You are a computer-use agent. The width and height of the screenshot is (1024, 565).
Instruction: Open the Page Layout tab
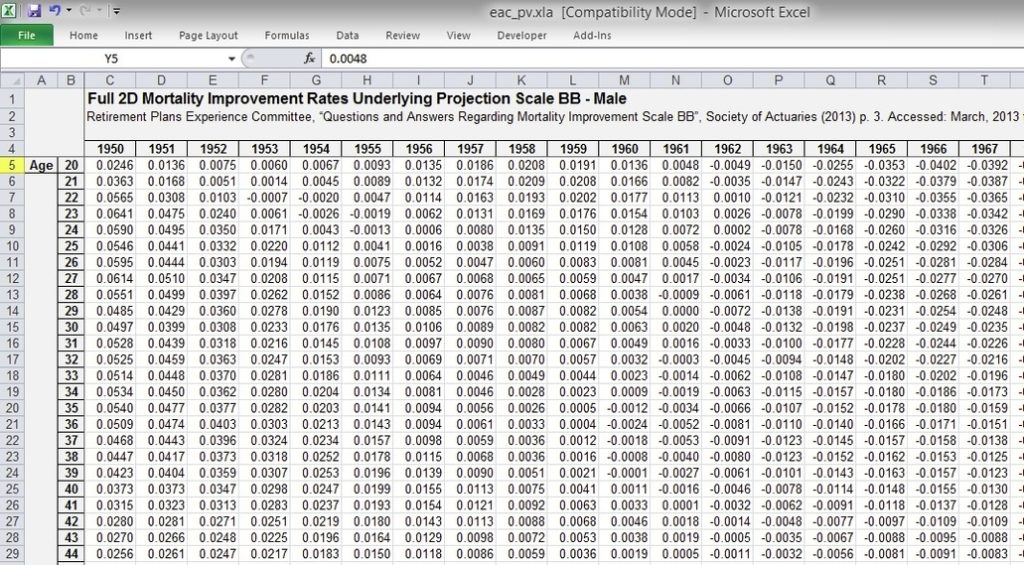click(x=208, y=35)
